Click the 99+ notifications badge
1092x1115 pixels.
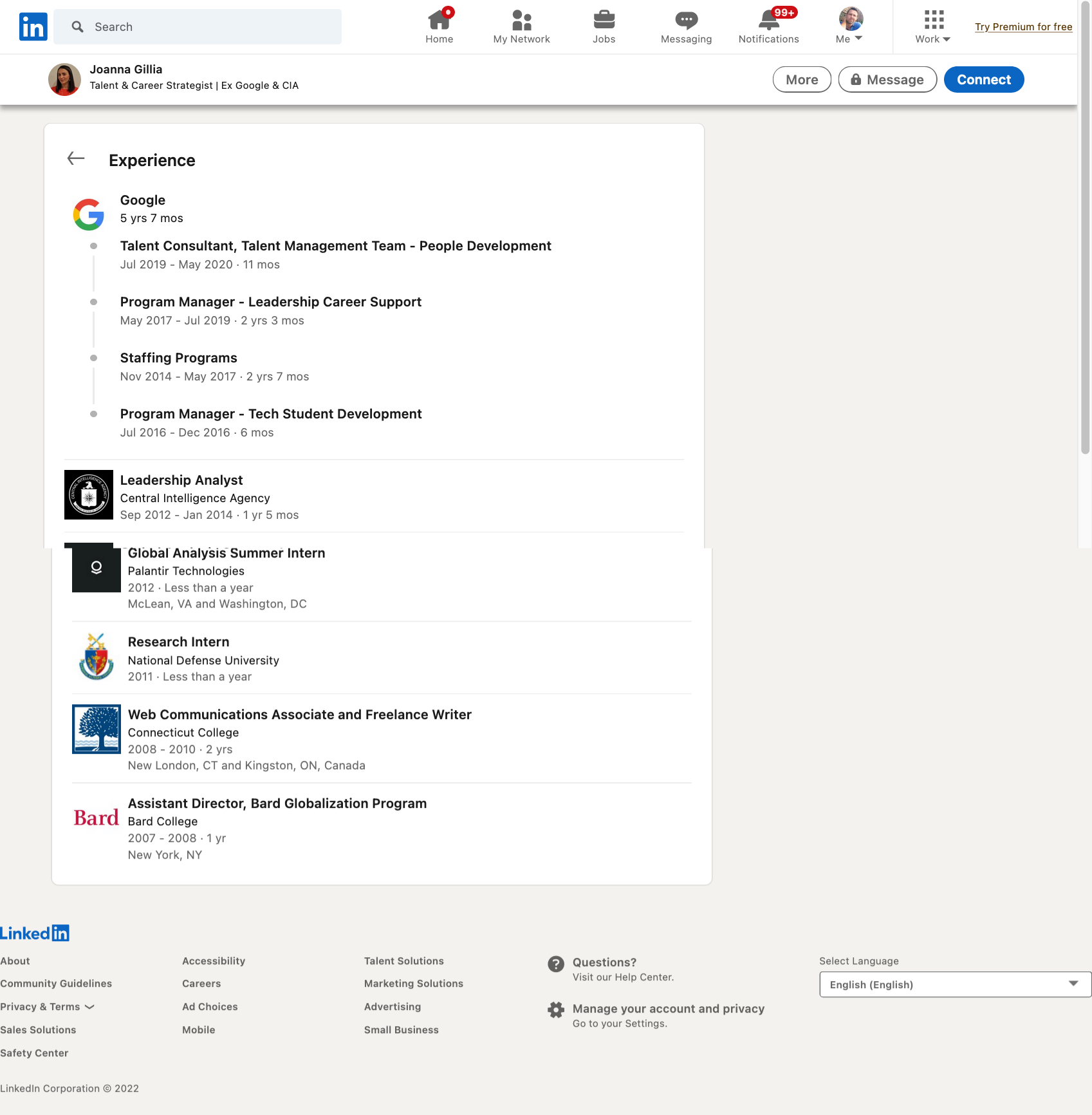pyautogui.click(x=784, y=12)
